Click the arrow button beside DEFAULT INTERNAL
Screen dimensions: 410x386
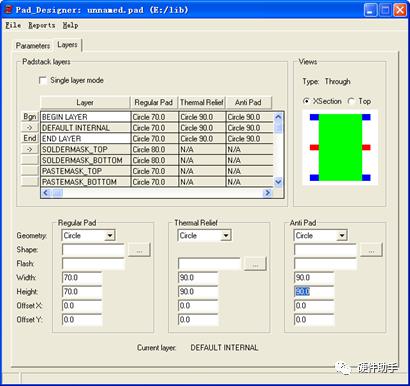coord(30,127)
